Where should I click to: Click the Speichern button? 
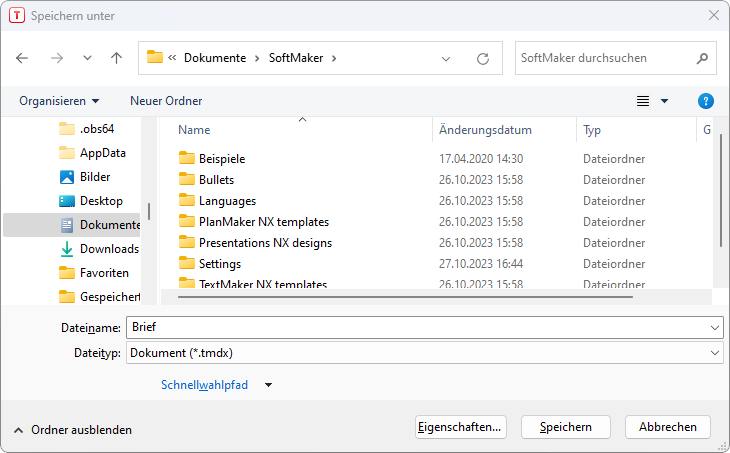566,427
